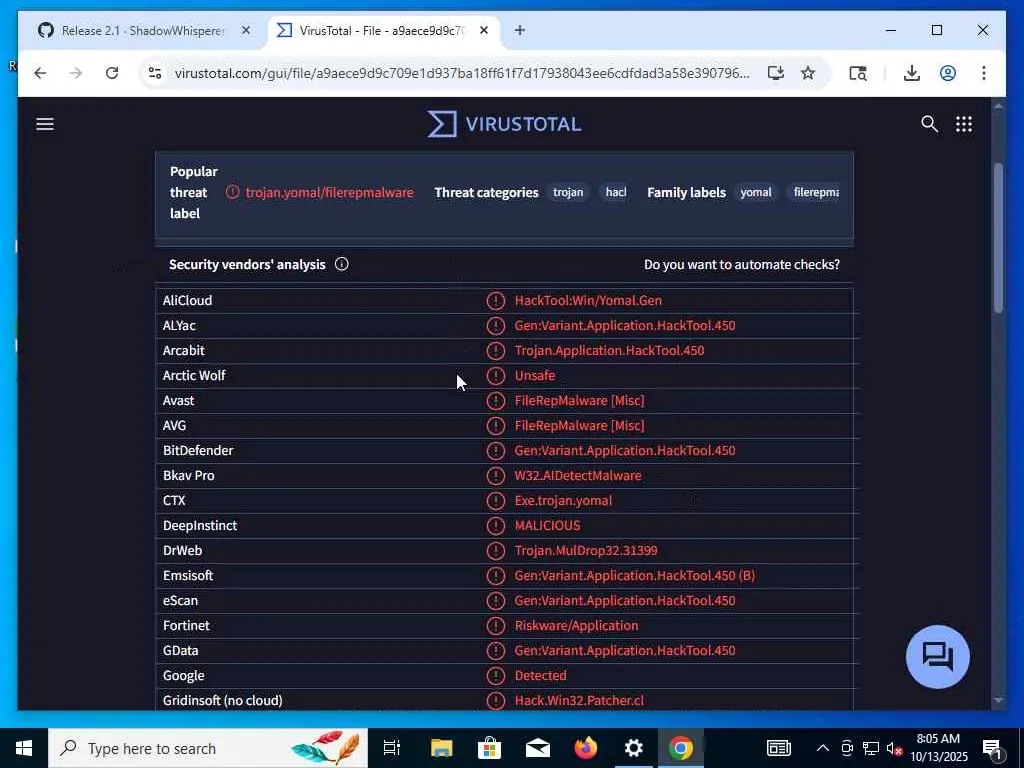
Task: Click the yomal family label chip
Action: [756, 192]
